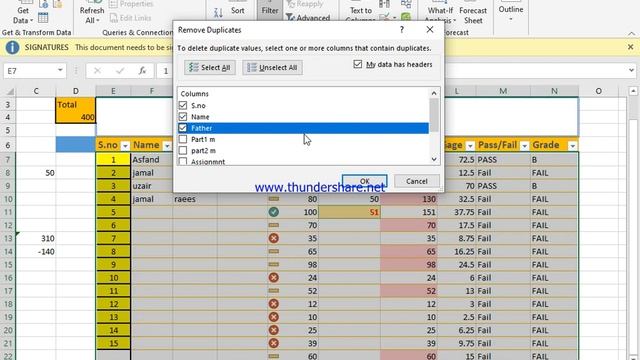This screenshot has height=360, width=640.
Task: Open Grade column filter dropdown
Action: pyautogui.click(x=573, y=146)
